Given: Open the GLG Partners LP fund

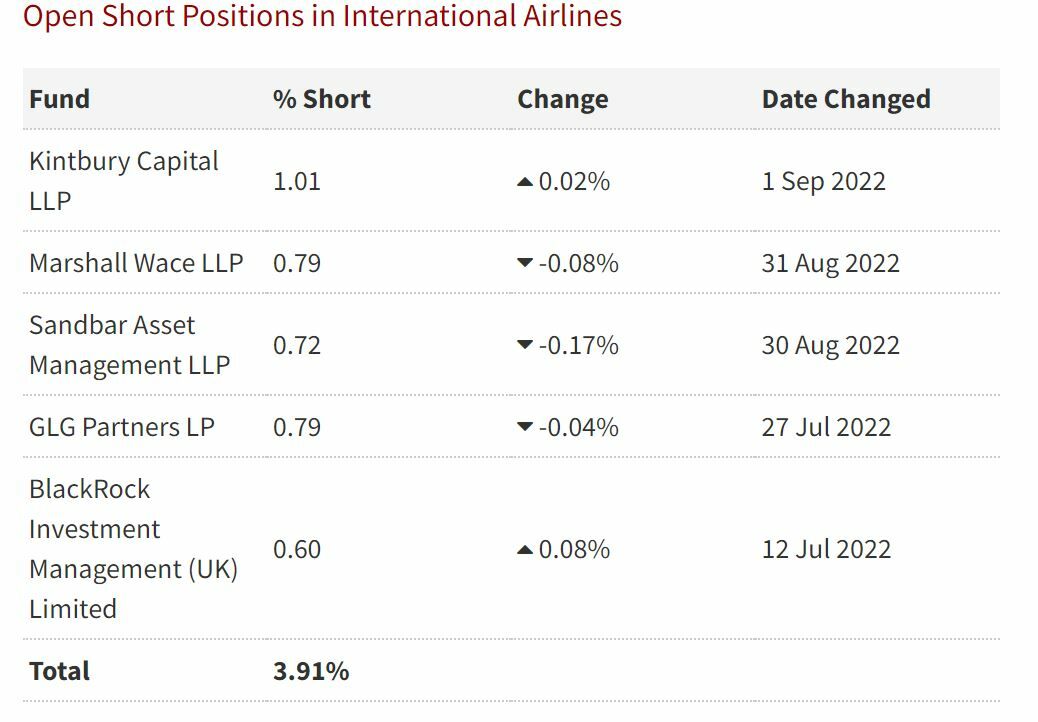Looking at the screenshot, I should tap(122, 427).
